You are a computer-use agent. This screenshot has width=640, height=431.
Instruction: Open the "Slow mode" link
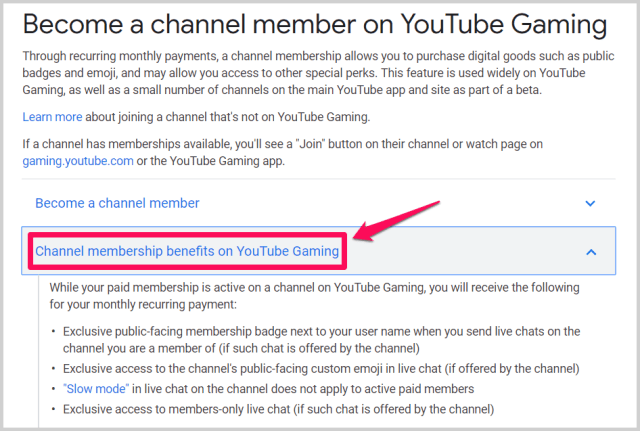[96, 389]
